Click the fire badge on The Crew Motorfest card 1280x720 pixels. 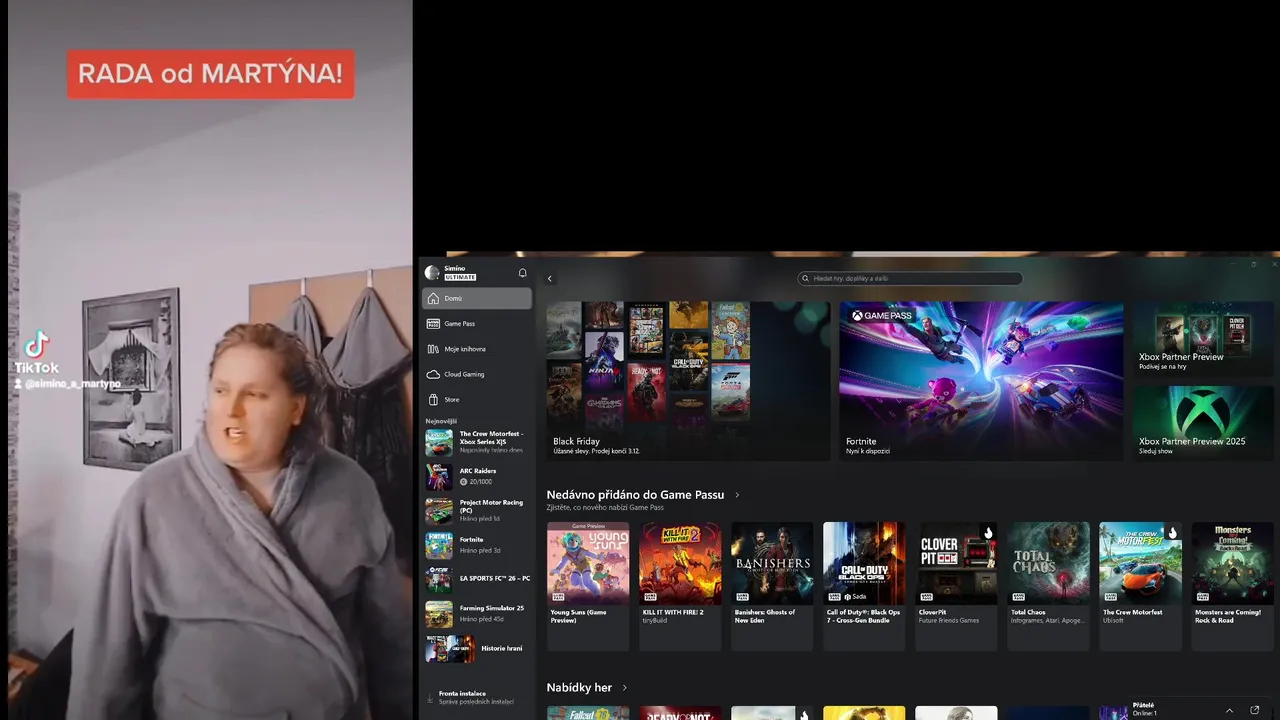click(1172, 532)
